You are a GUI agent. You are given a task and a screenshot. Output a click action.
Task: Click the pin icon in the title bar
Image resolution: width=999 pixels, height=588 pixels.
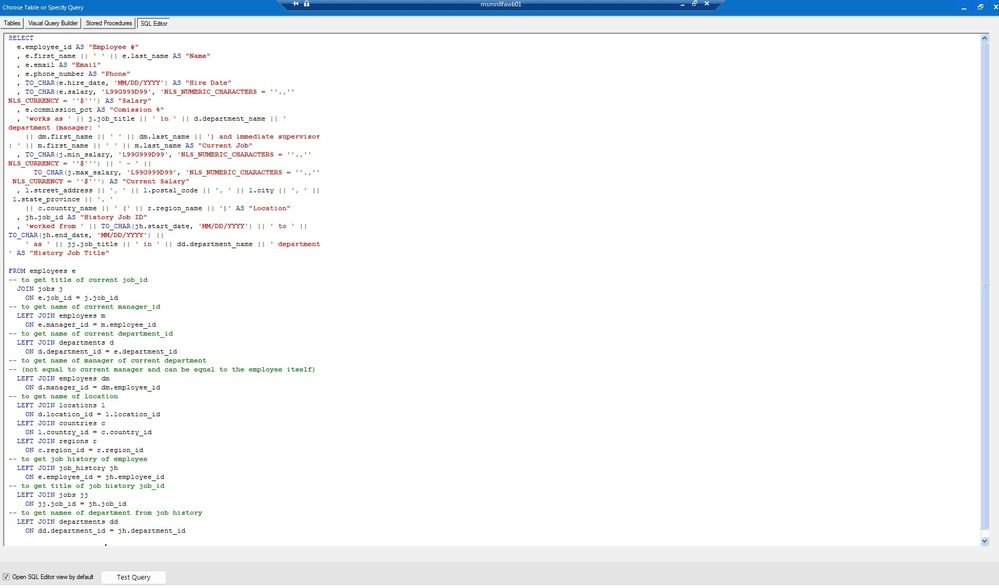click(x=296, y=4)
